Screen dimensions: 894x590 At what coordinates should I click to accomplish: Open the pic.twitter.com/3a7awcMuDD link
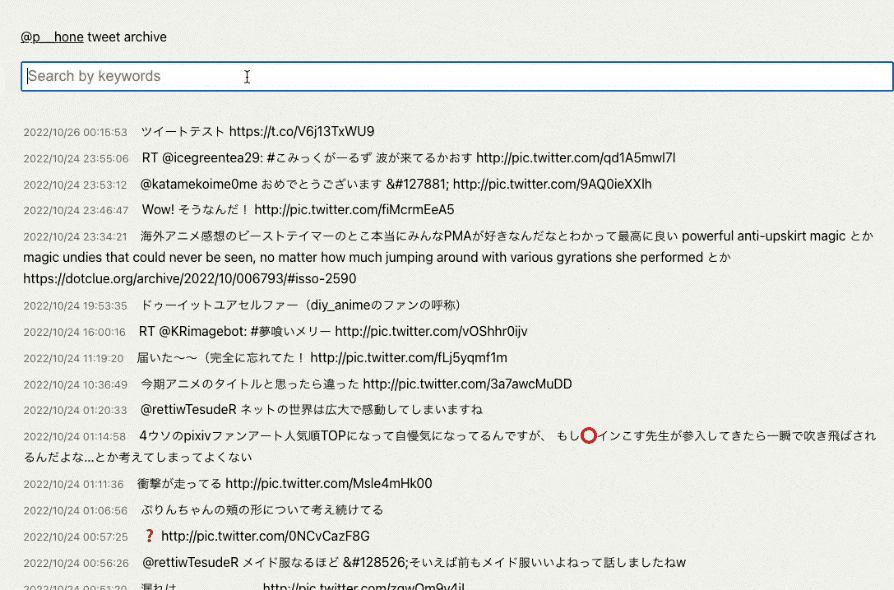point(467,384)
